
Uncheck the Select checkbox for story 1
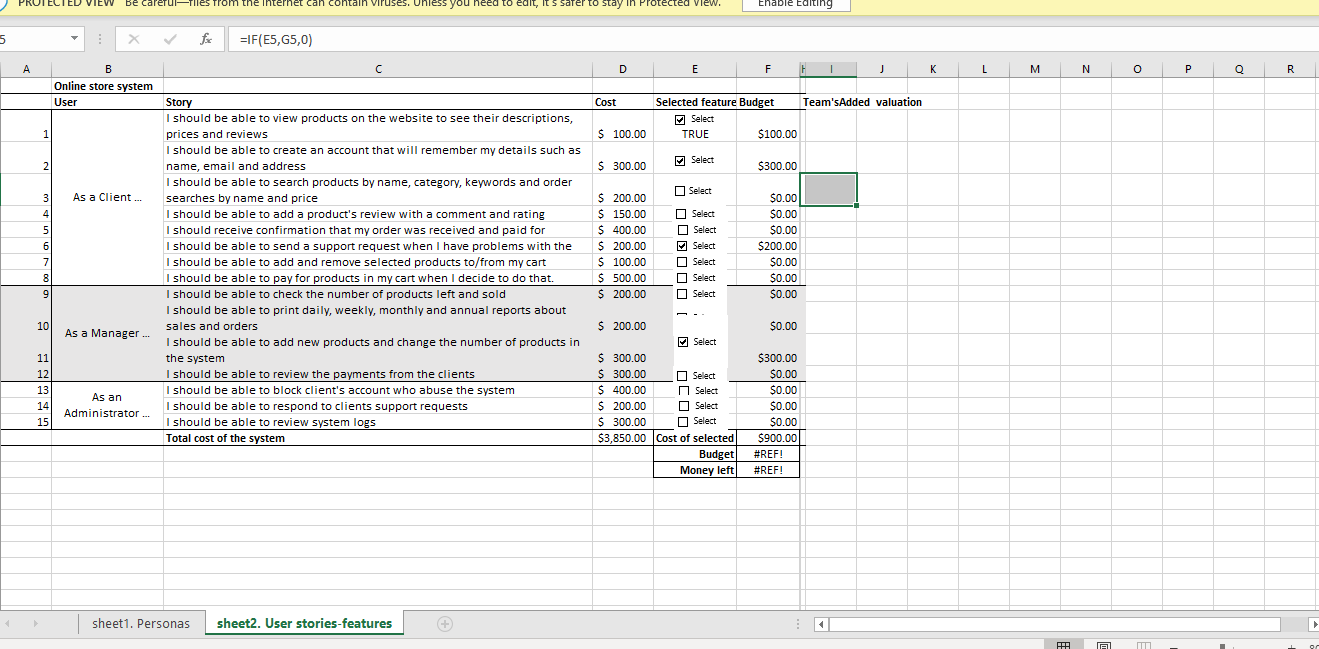(x=681, y=119)
